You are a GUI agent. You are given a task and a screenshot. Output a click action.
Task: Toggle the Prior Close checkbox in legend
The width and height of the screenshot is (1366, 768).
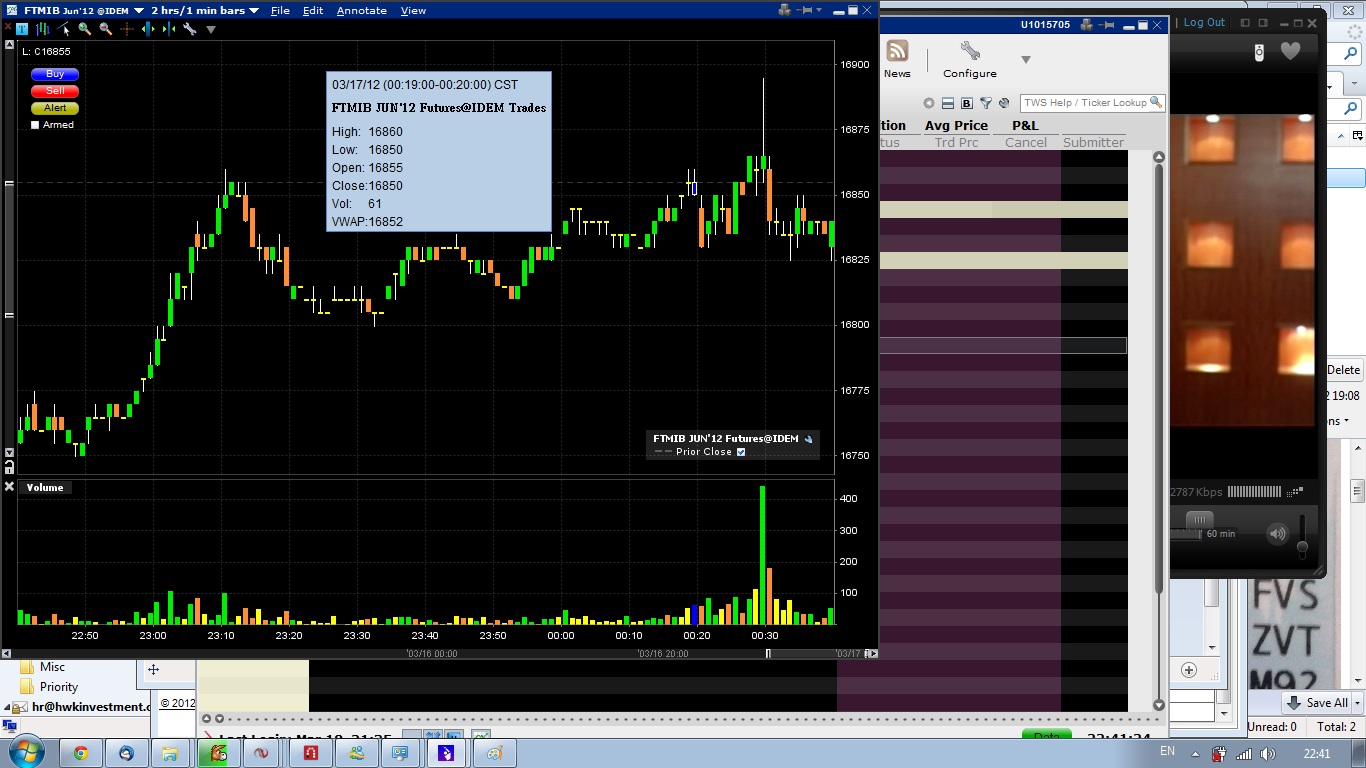click(x=741, y=452)
